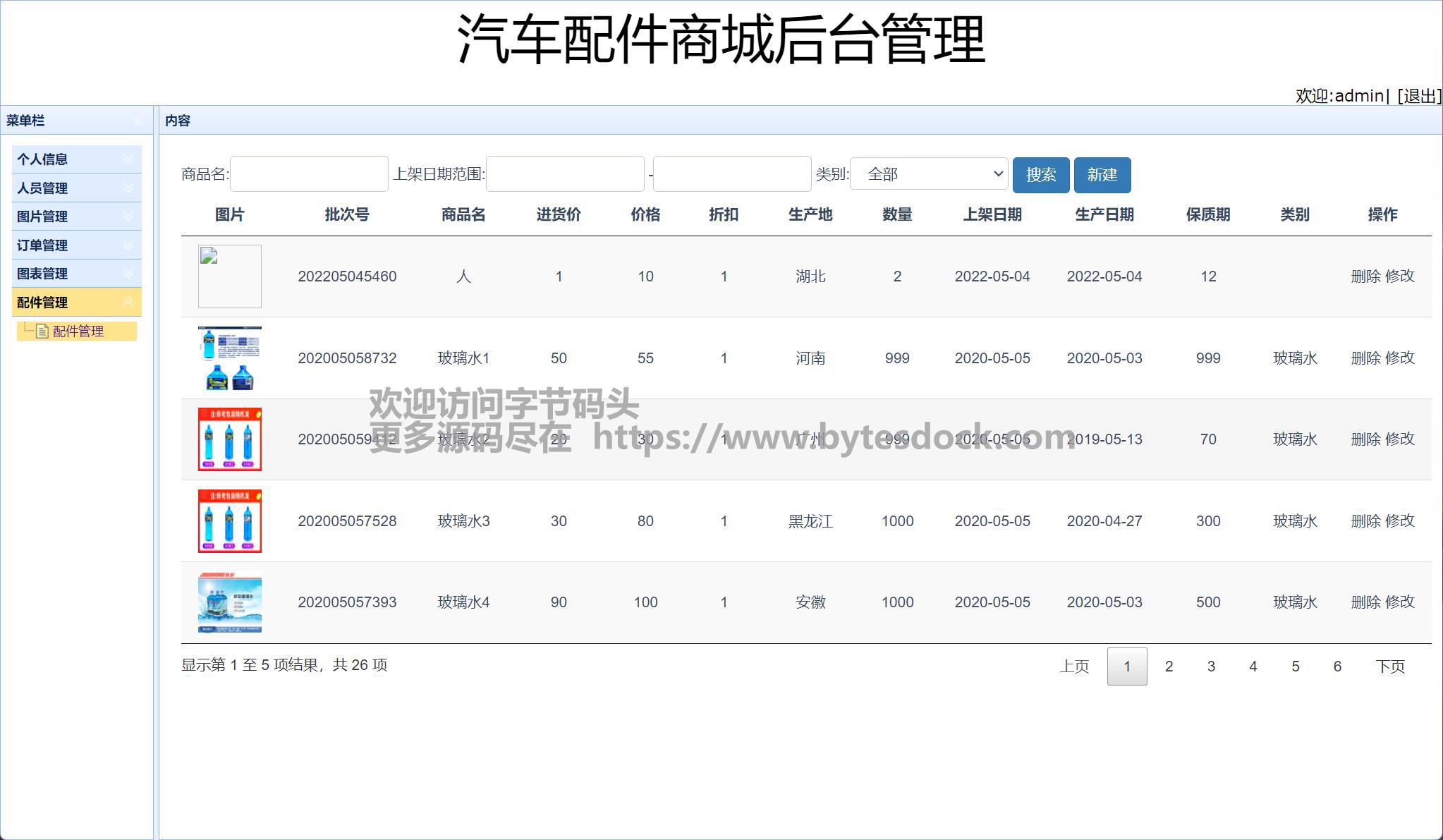Click the [退出] logout link
The width and height of the screenshot is (1443, 840).
coord(1419,96)
